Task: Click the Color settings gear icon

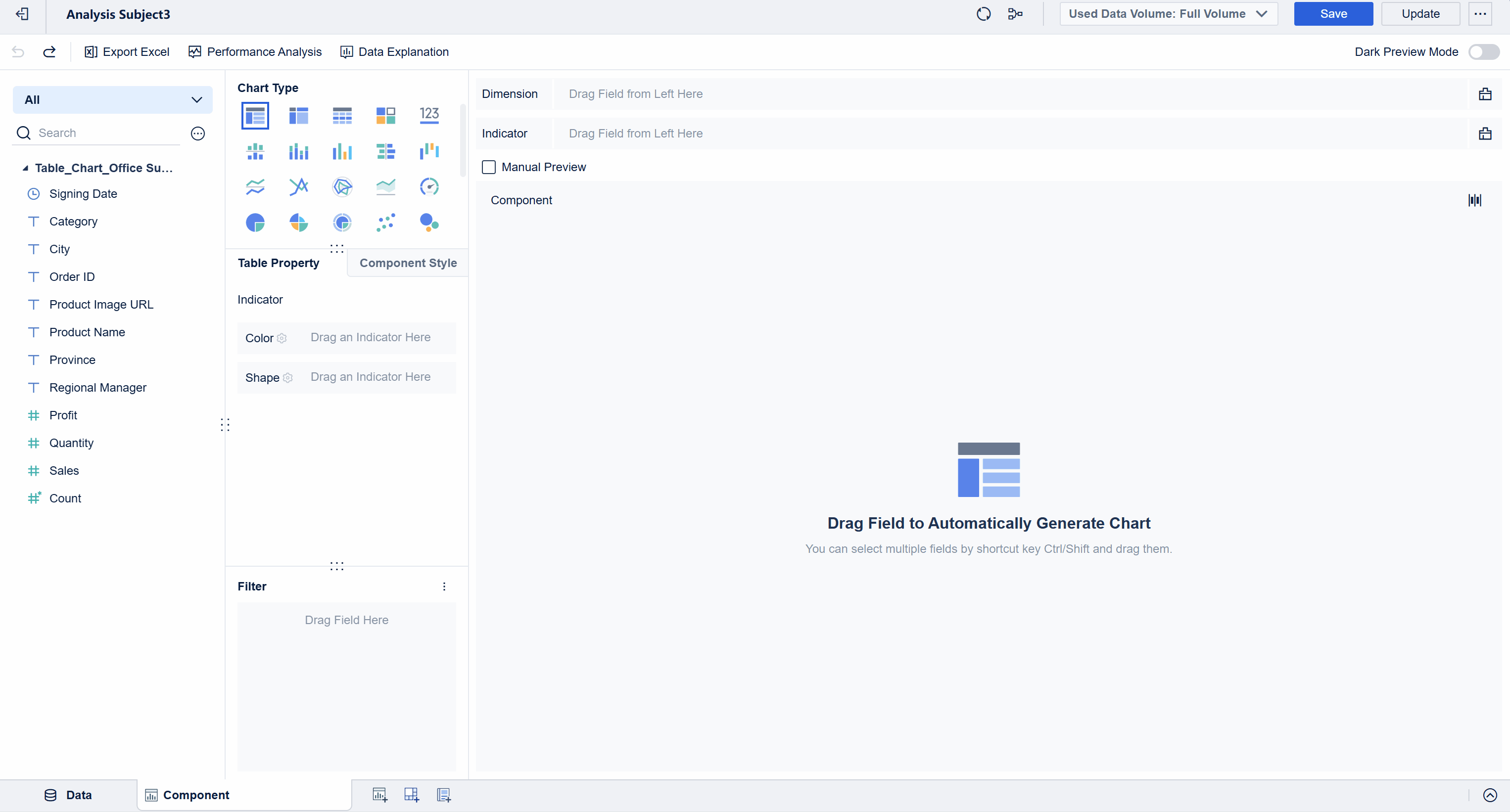Action: (x=282, y=338)
